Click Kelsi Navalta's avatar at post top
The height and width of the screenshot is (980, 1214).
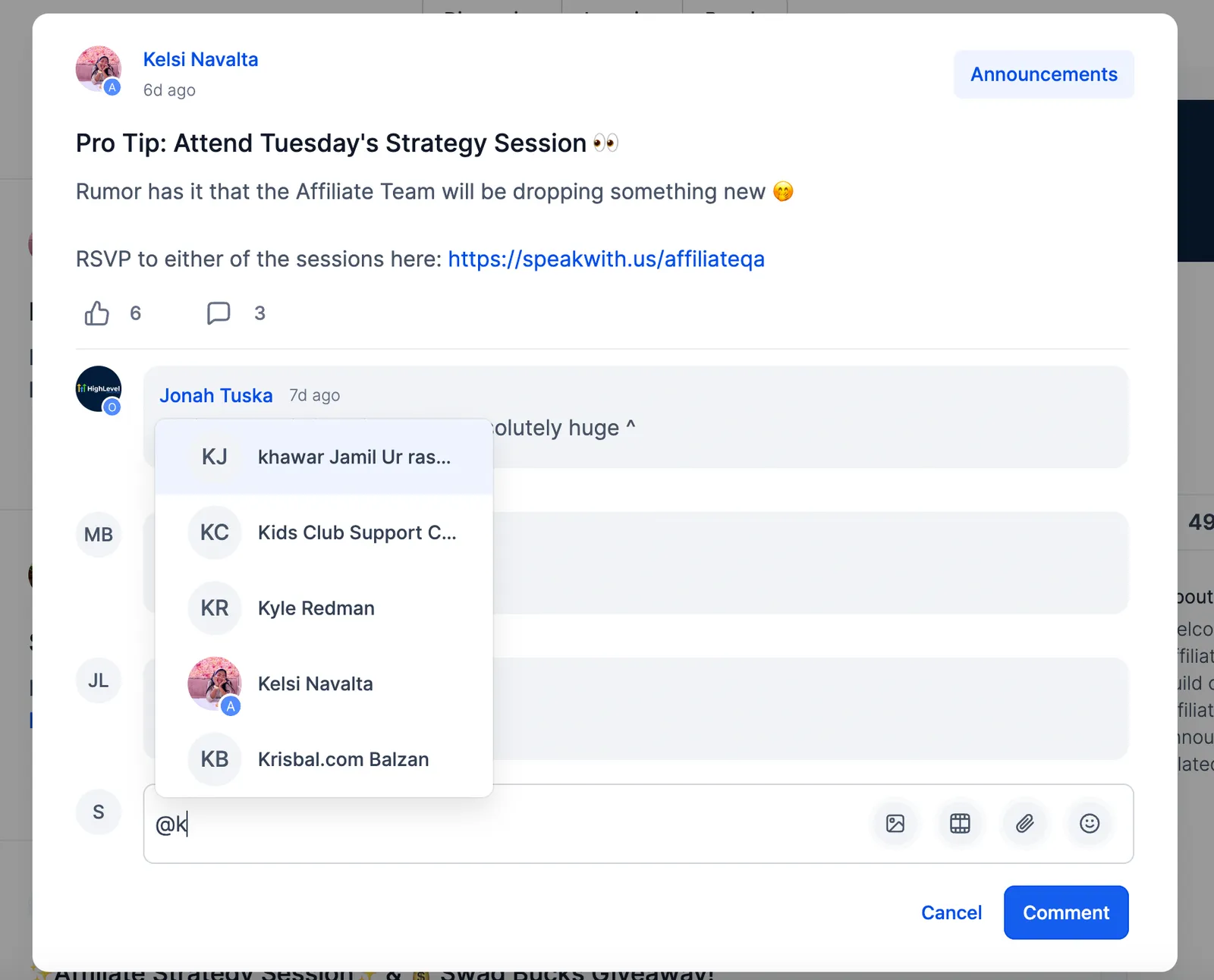coord(99,69)
